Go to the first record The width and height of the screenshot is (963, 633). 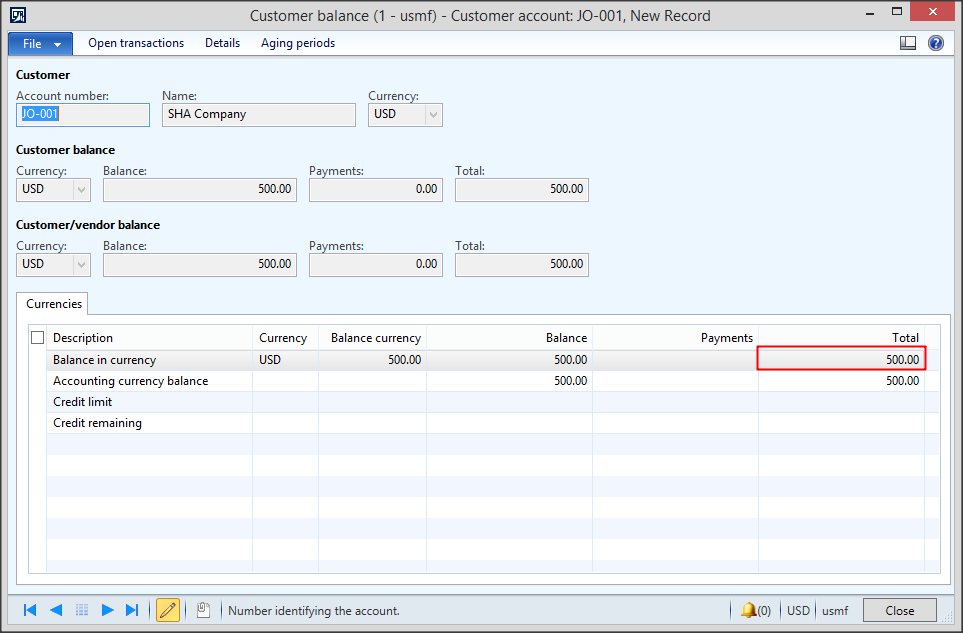(30, 610)
